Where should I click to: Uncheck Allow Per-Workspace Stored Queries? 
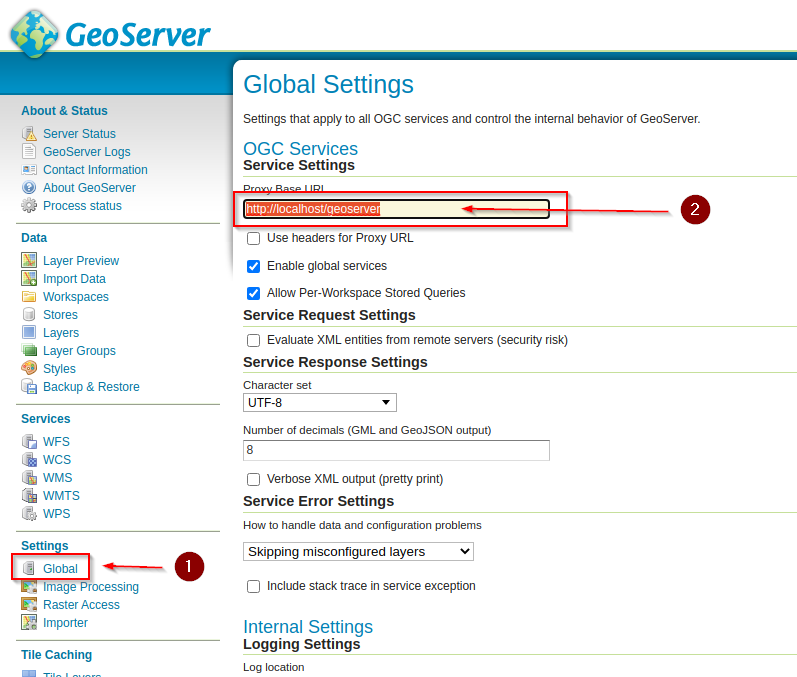[x=253, y=293]
